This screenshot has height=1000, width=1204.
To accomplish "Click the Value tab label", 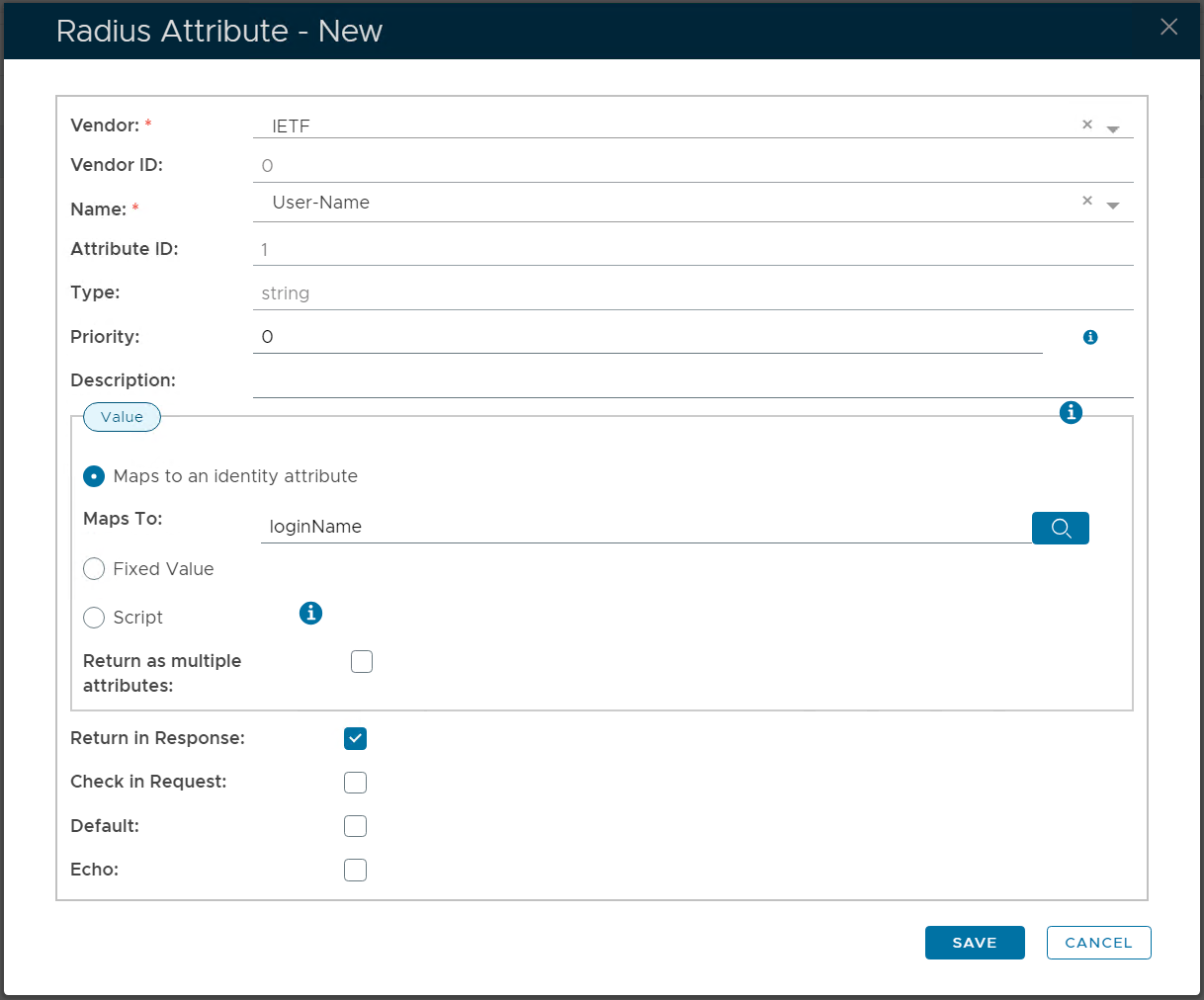I will pyautogui.click(x=122, y=417).
